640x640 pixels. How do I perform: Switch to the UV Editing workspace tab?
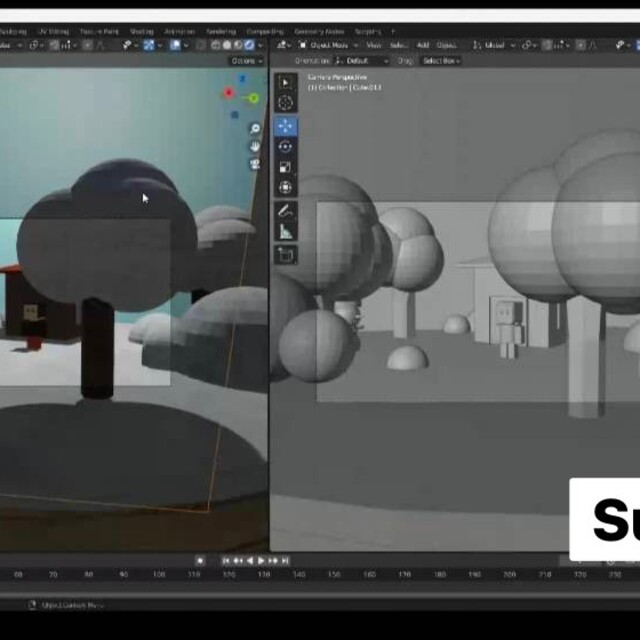tap(53, 31)
